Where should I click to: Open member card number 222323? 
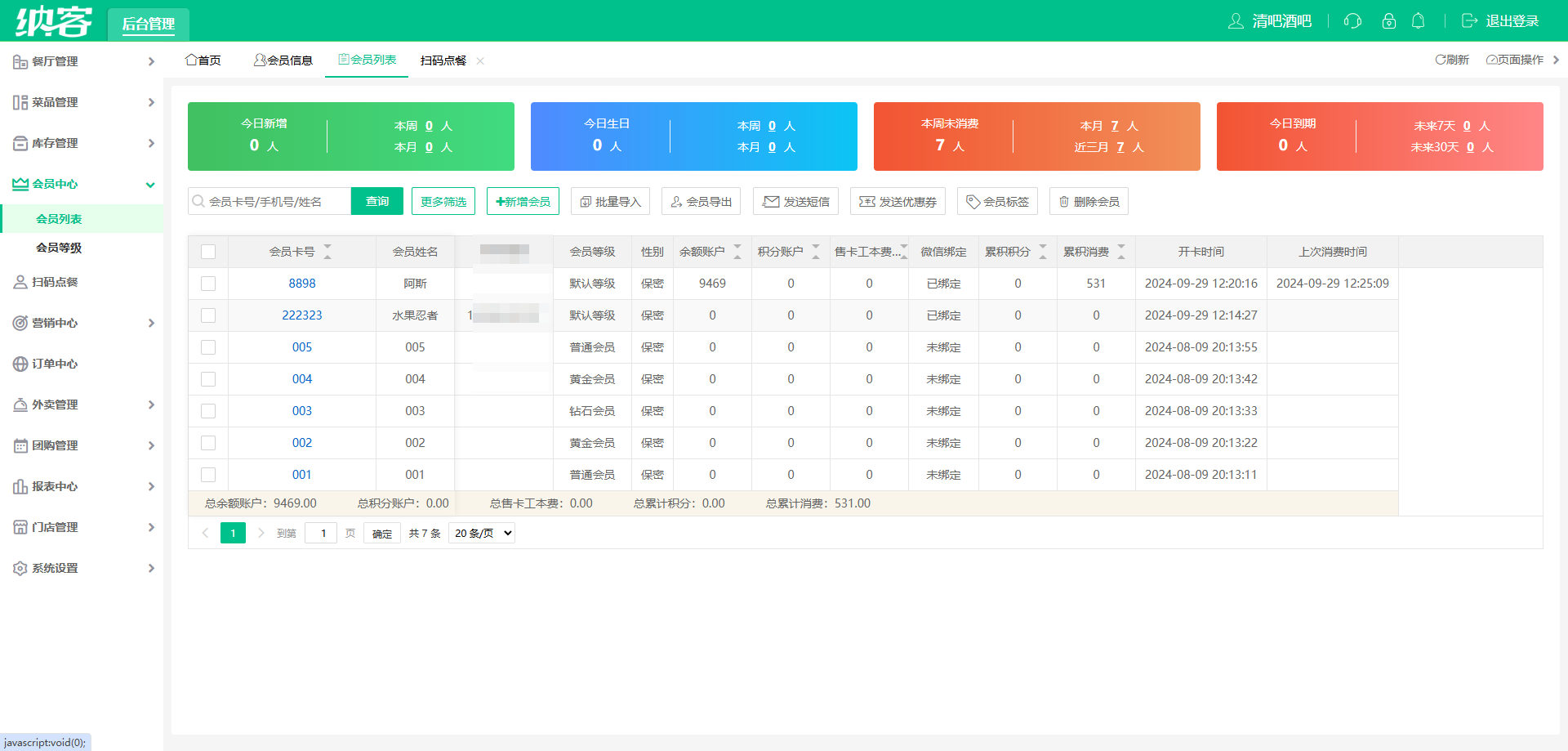point(302,315)
